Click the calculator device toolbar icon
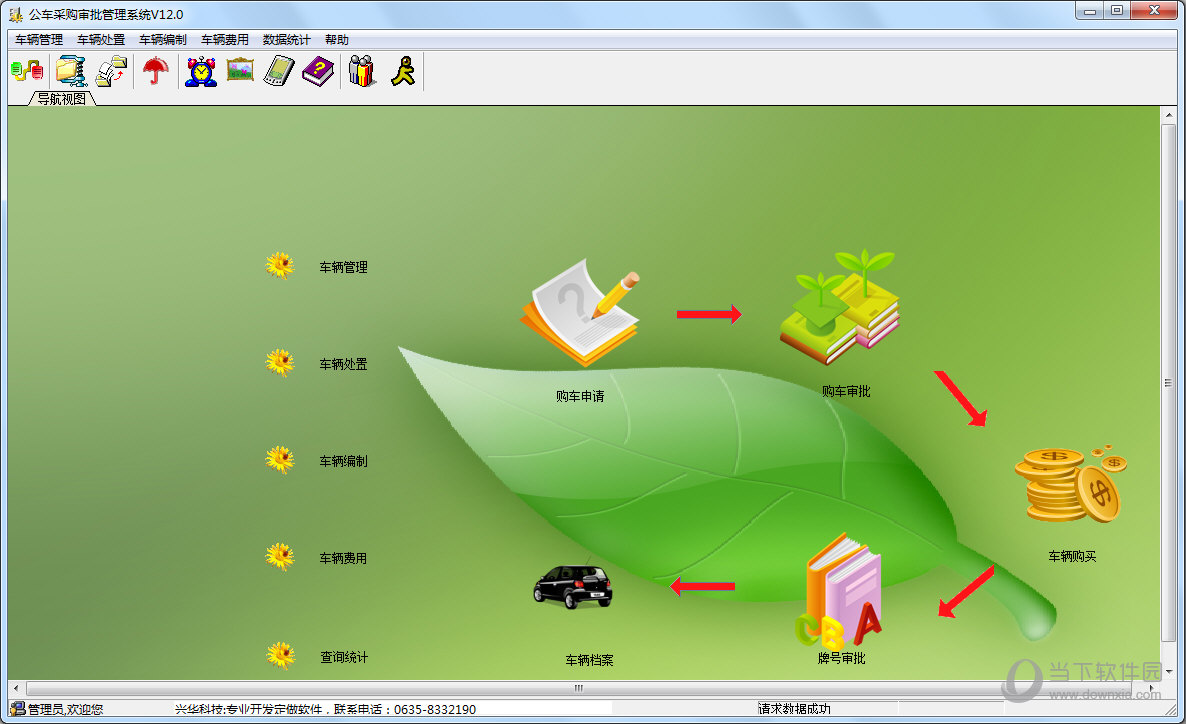This screenshot has width=1186, height=724. 278,71
